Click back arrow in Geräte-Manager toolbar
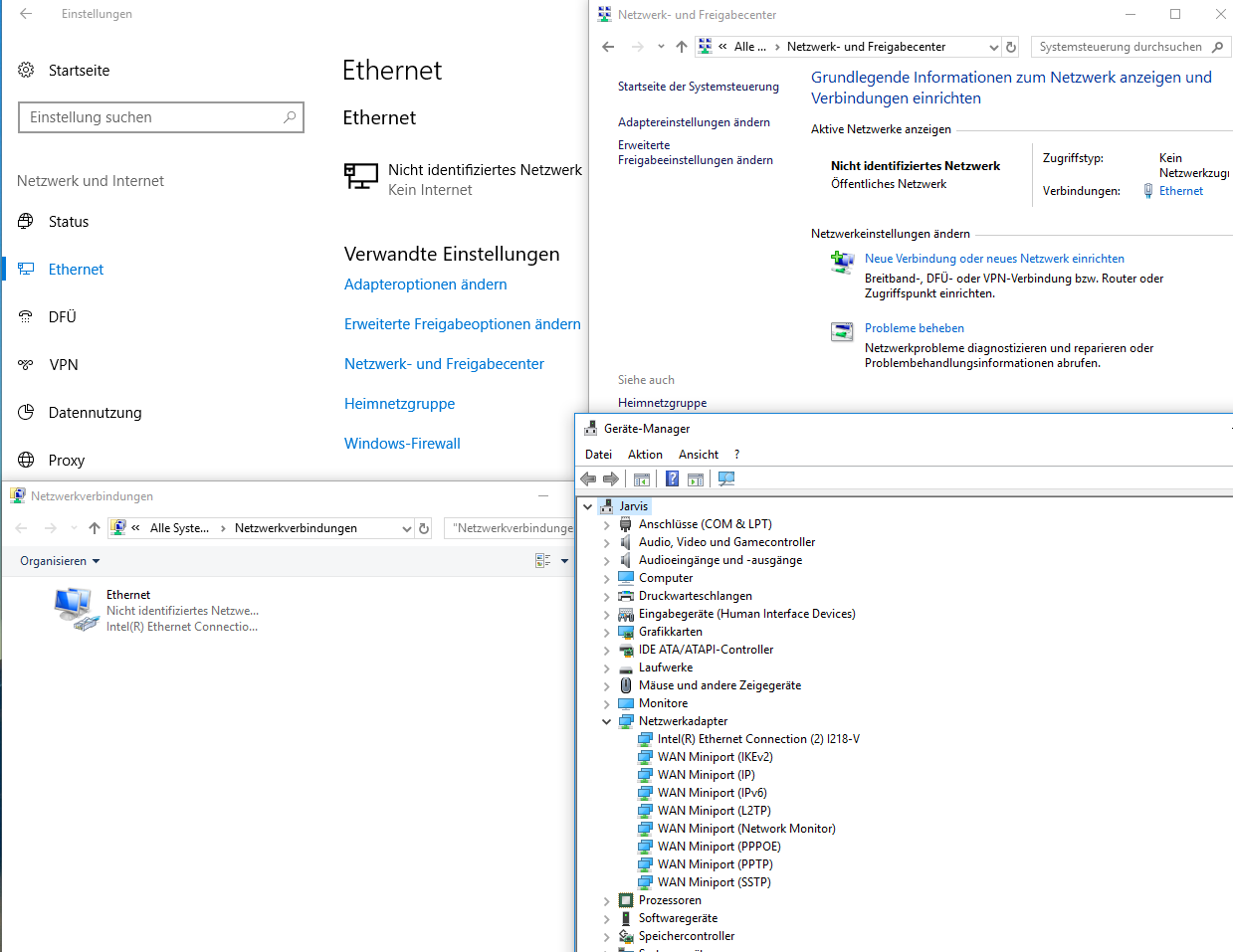 click(588, 478)
